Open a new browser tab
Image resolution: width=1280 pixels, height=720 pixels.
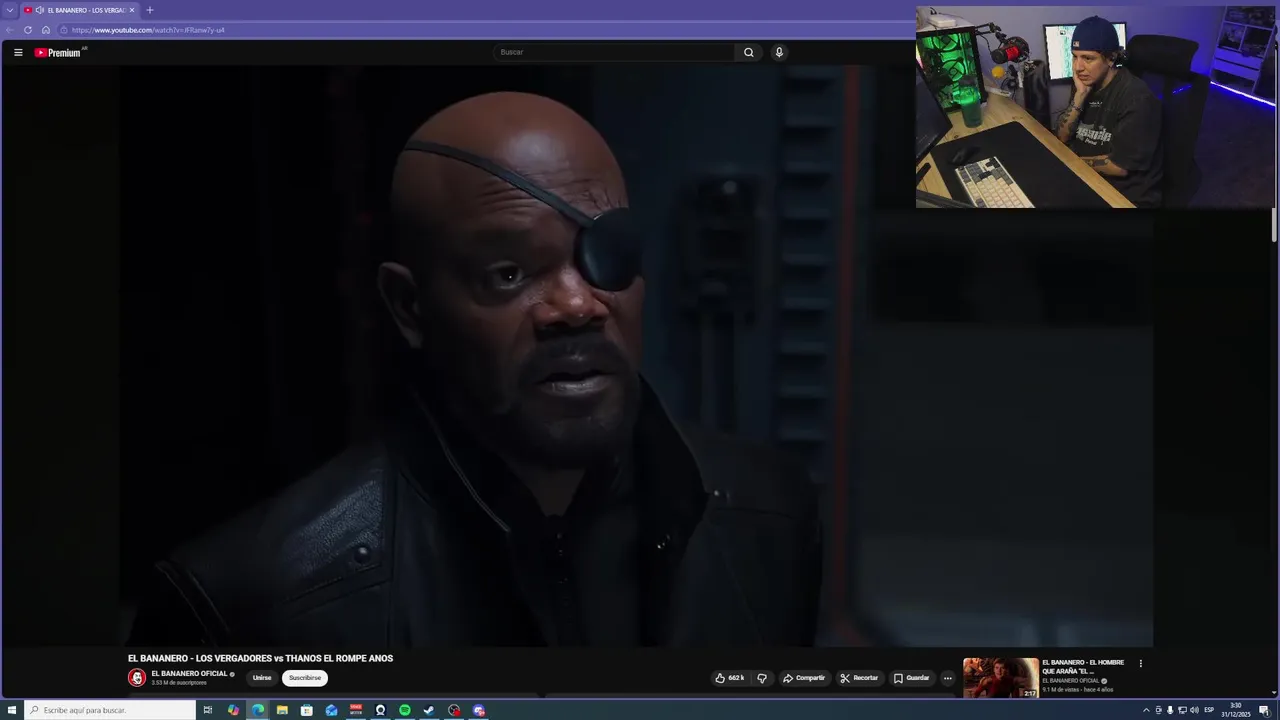tap(150, 10)
